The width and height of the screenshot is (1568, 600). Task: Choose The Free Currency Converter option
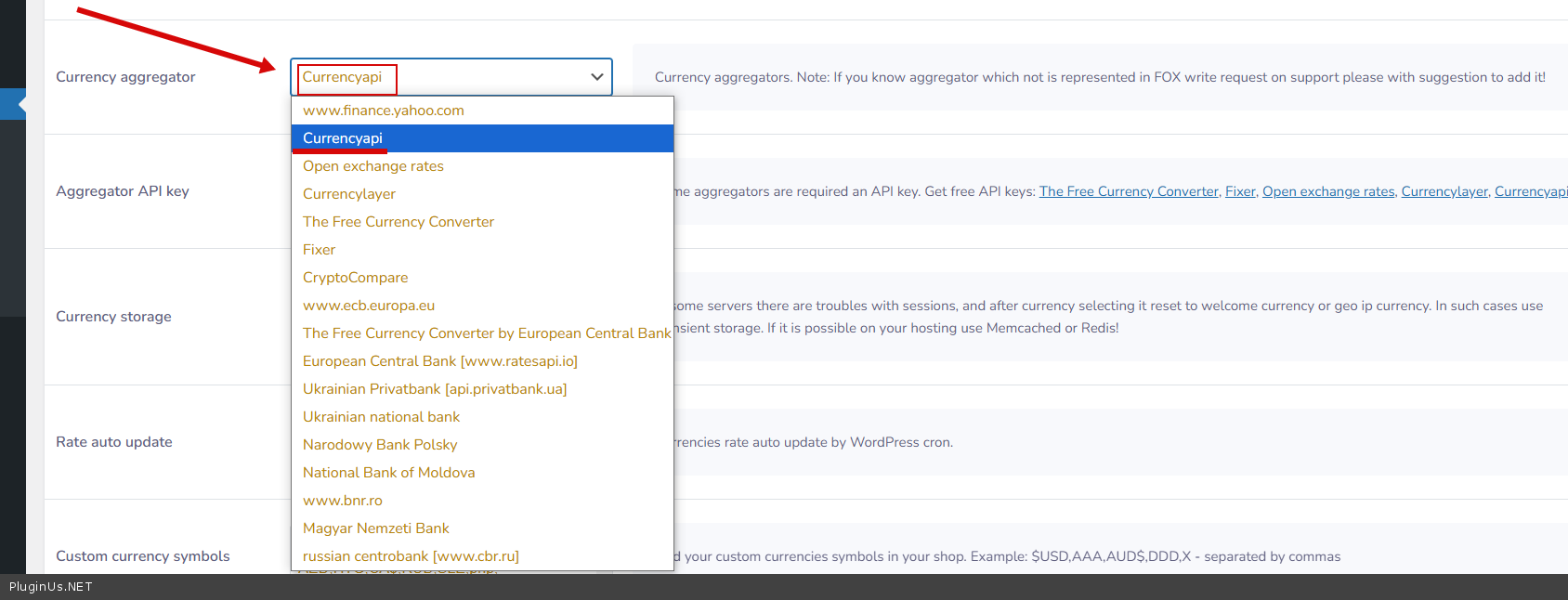pyautogui.click(x=399, y=222)
